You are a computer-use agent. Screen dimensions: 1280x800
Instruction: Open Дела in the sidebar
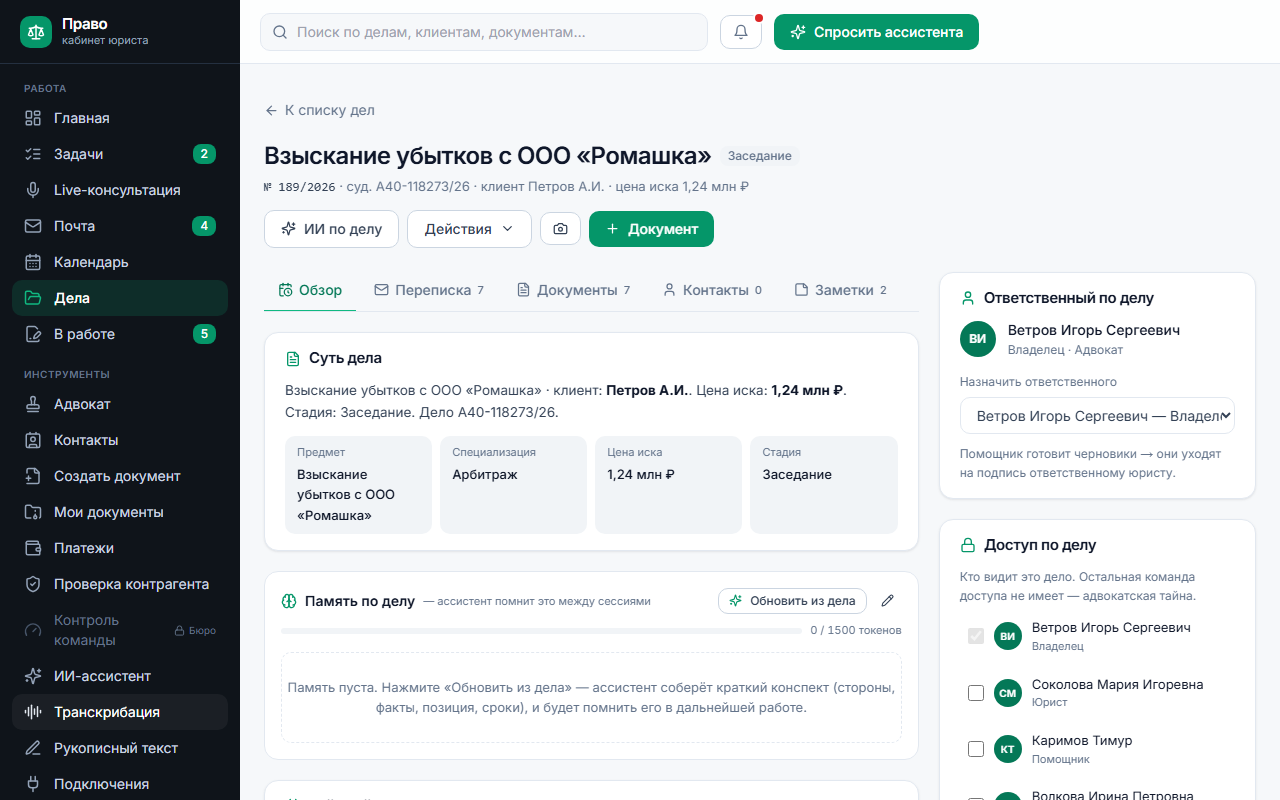point(120,298)
